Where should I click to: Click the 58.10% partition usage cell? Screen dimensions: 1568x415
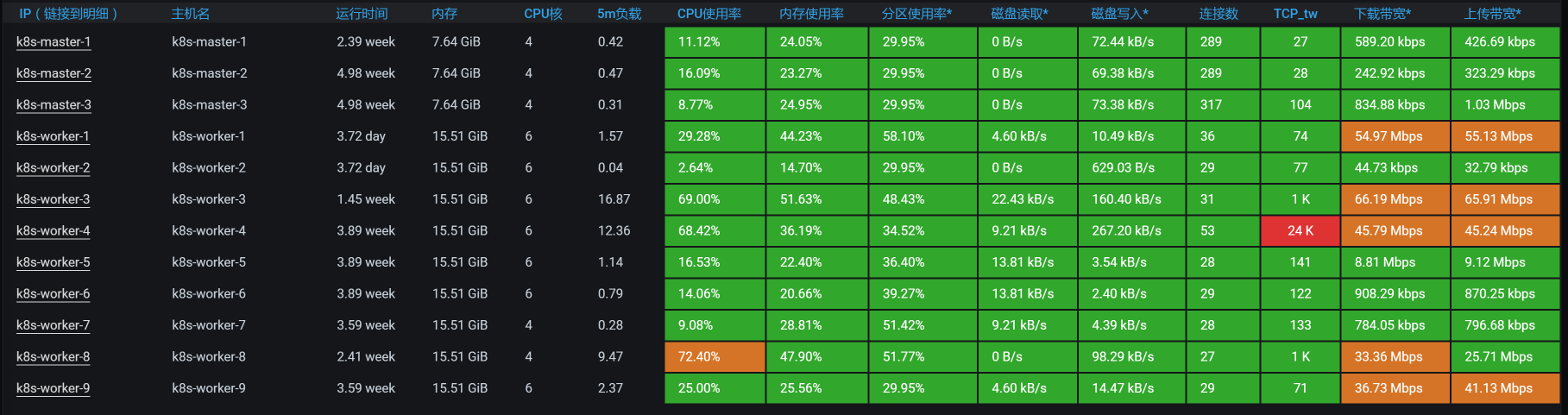[x=923, y=136]
